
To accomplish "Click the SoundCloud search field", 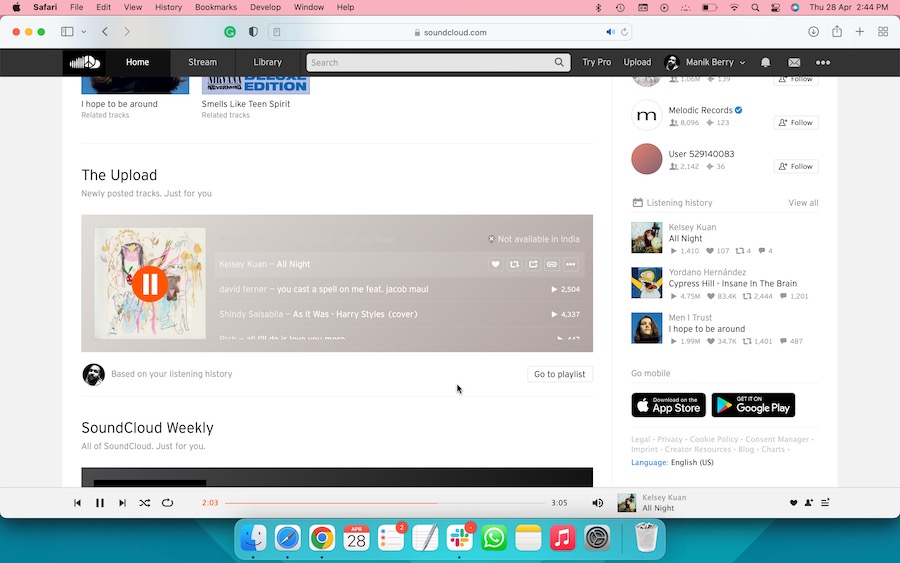I will click(x=438, y=63).
